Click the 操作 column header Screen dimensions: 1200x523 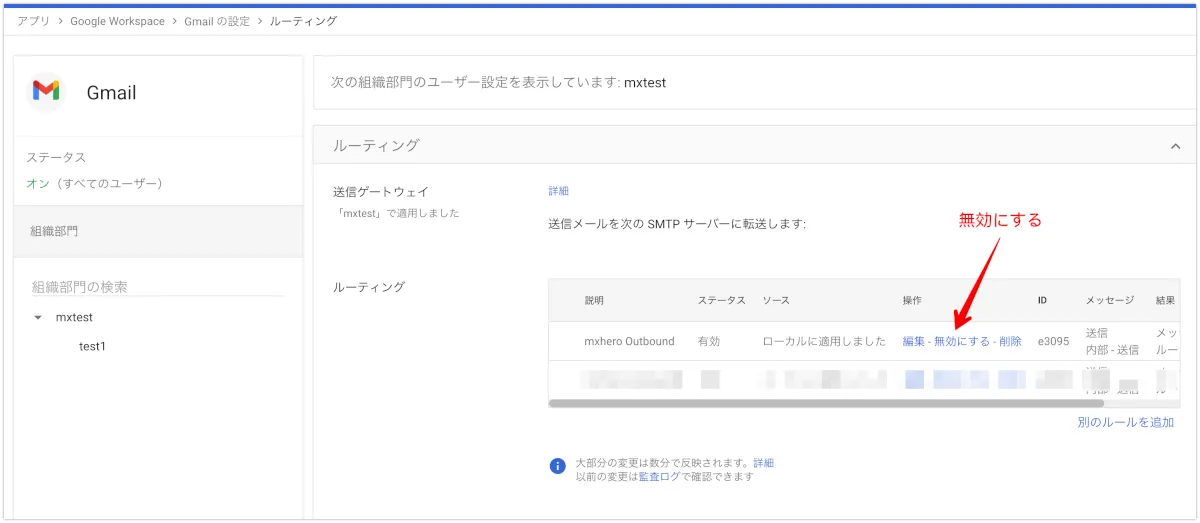[913, 300]
